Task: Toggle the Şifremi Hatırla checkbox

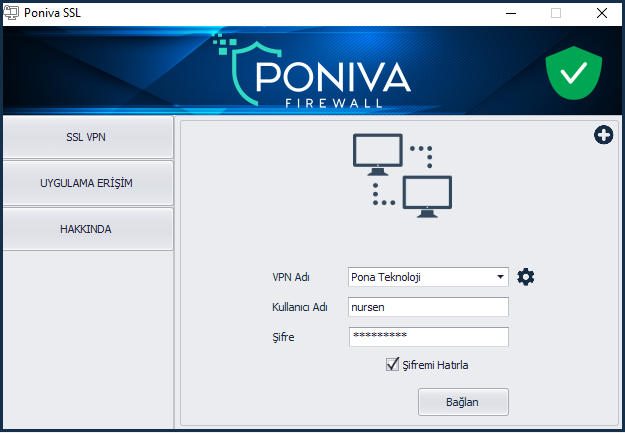Action: 392,364
